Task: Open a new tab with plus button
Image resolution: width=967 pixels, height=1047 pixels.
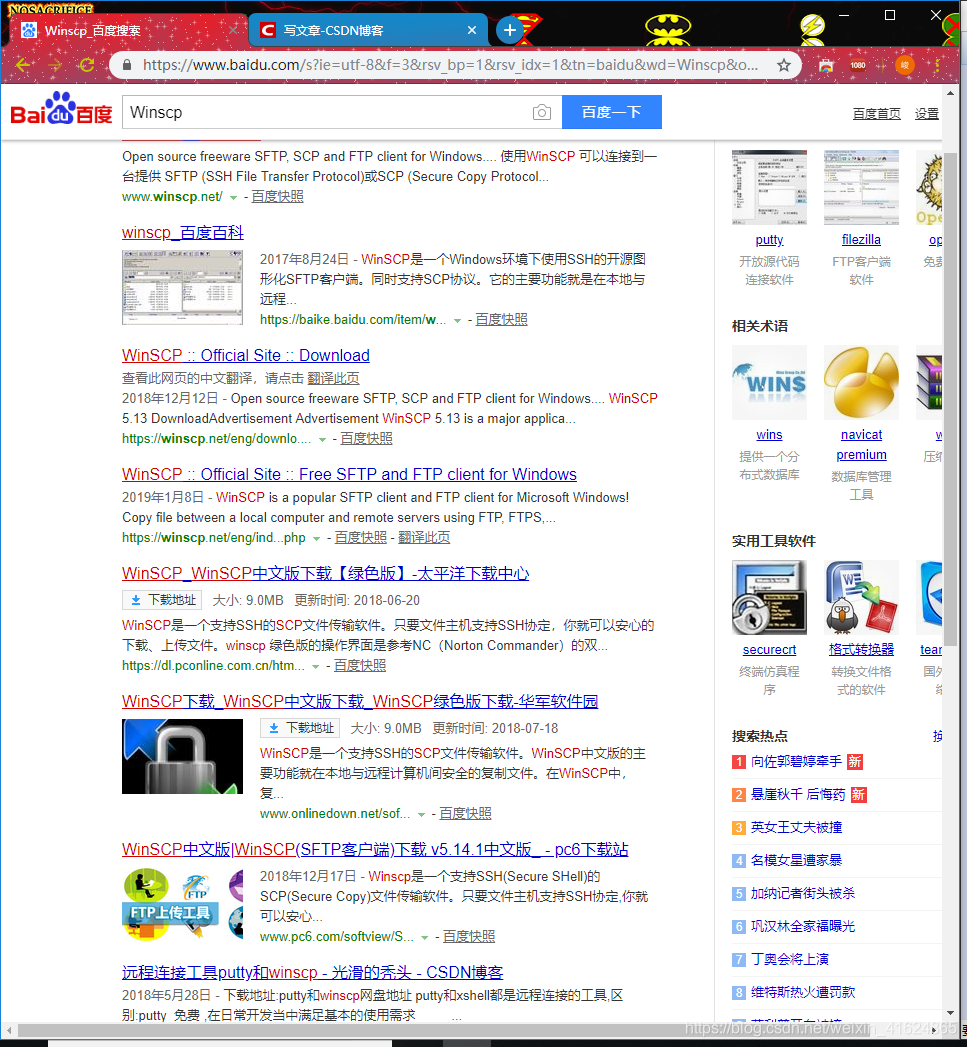Action: (510, 30)
